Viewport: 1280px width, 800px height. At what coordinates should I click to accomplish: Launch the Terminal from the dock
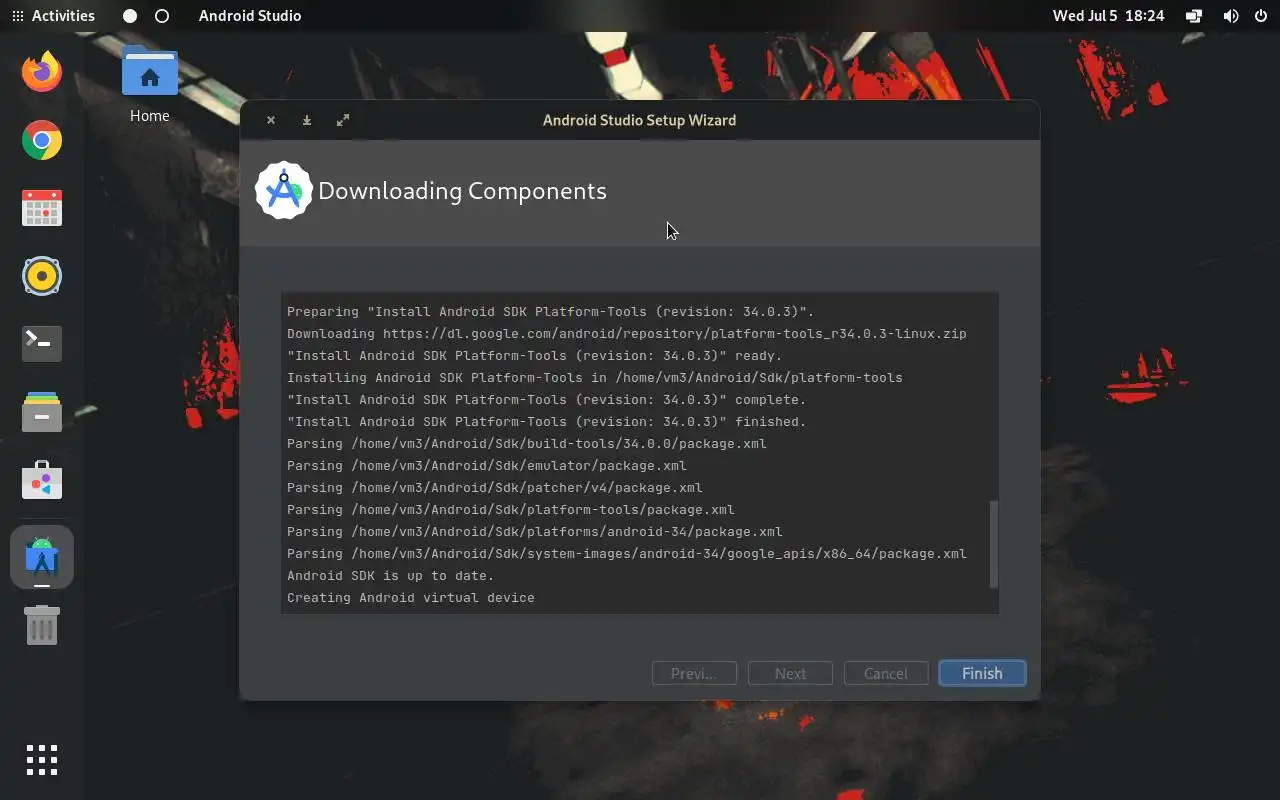point(42,343)
